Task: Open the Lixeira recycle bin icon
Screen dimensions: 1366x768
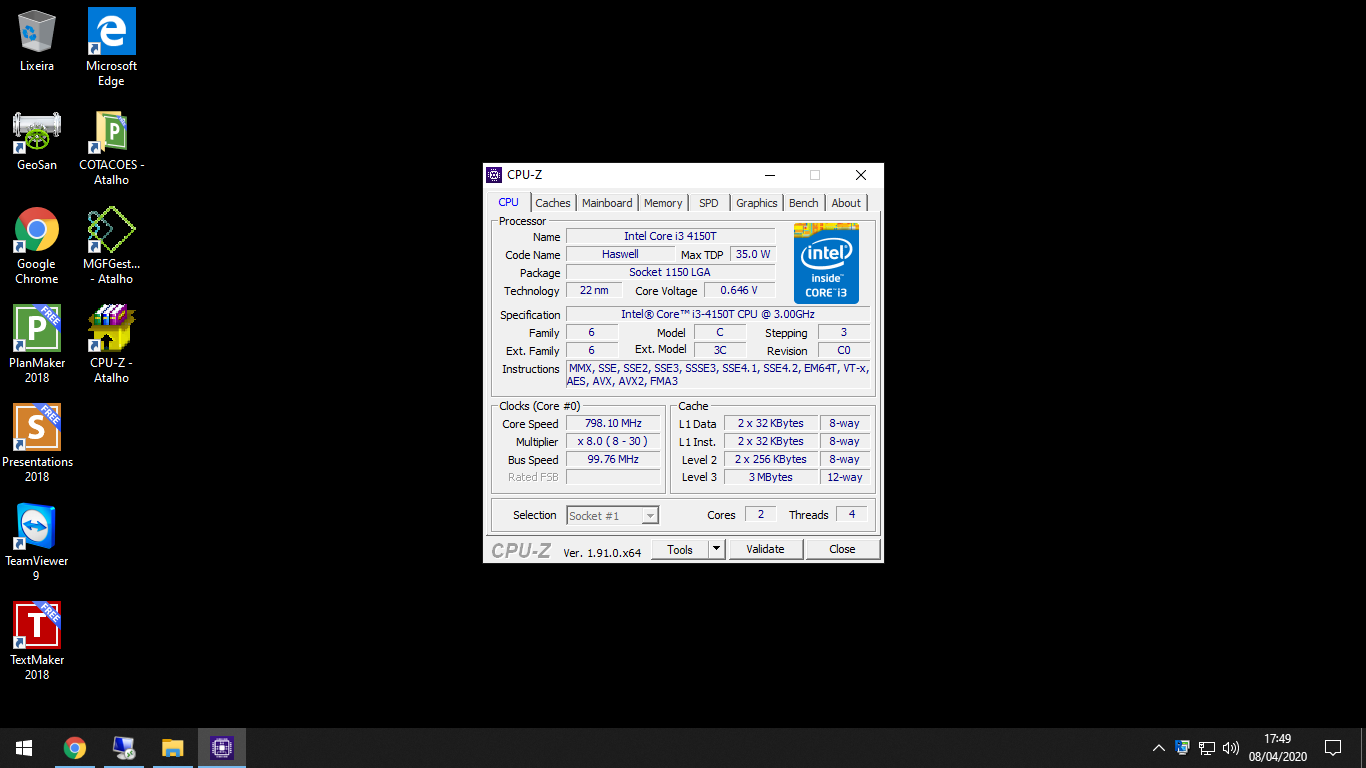Action: point(37,41)
